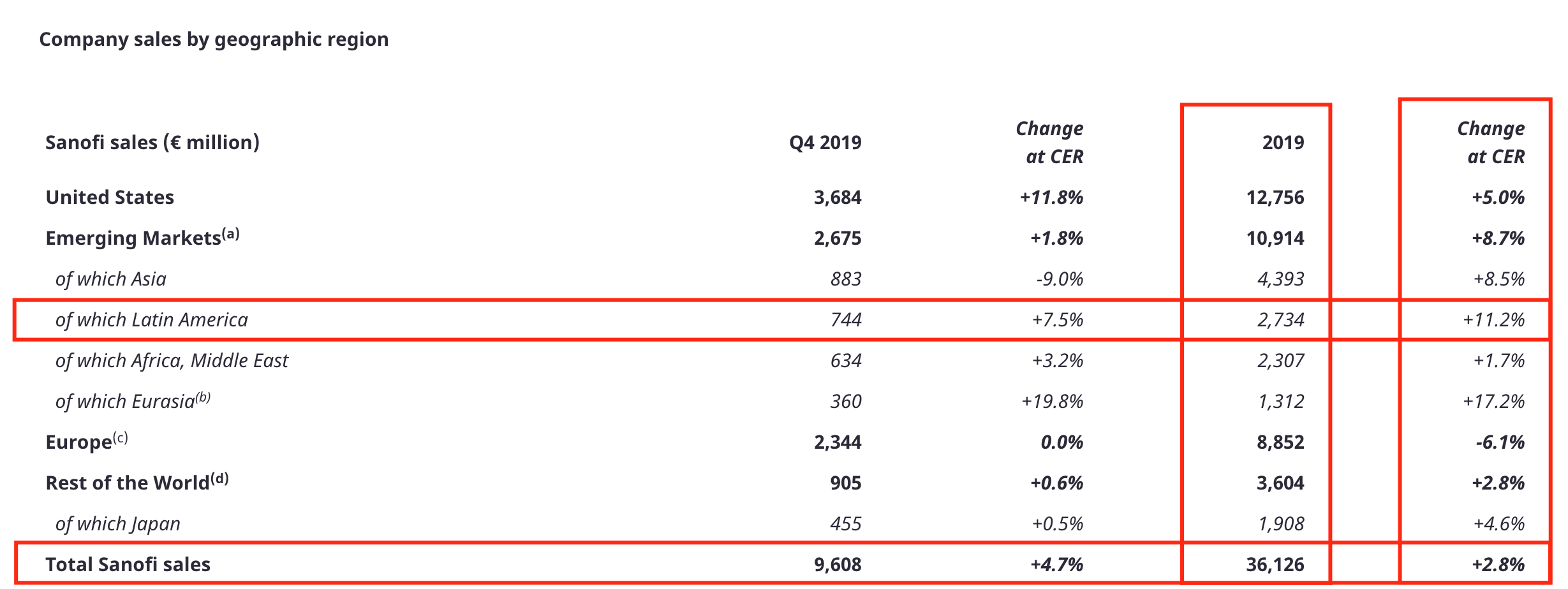Click the 'Company sales by geographic region' heading
1568x589 pixels.
coord(214,40)
